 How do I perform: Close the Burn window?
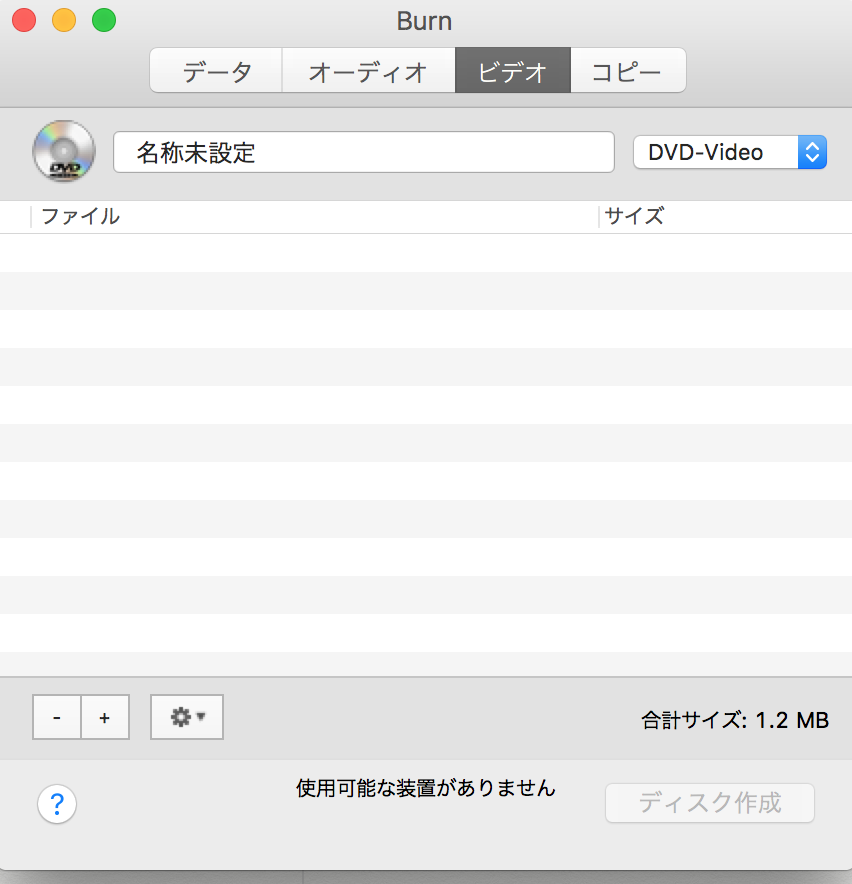point(24,20)
